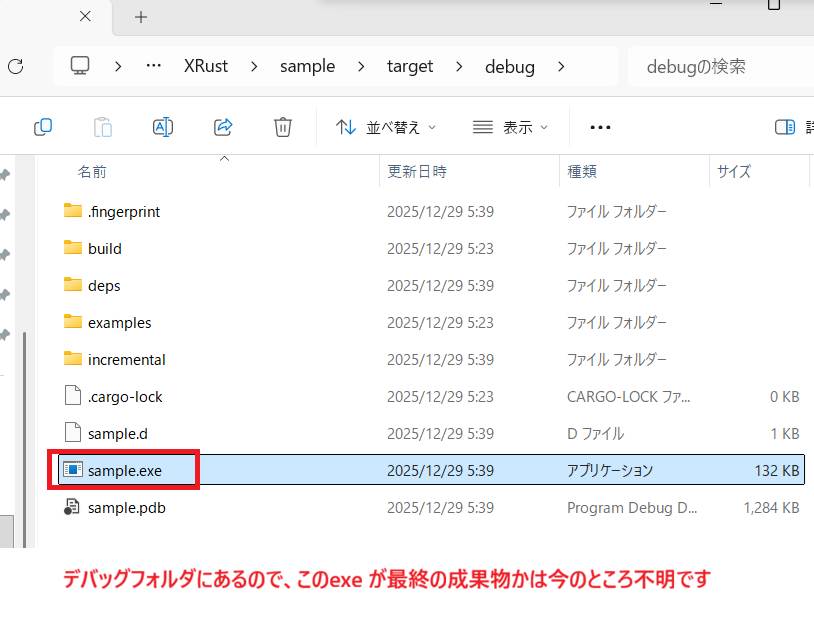Open the more options ellipsis menu
Screen dimensions: 814x619
coord(600,127)
